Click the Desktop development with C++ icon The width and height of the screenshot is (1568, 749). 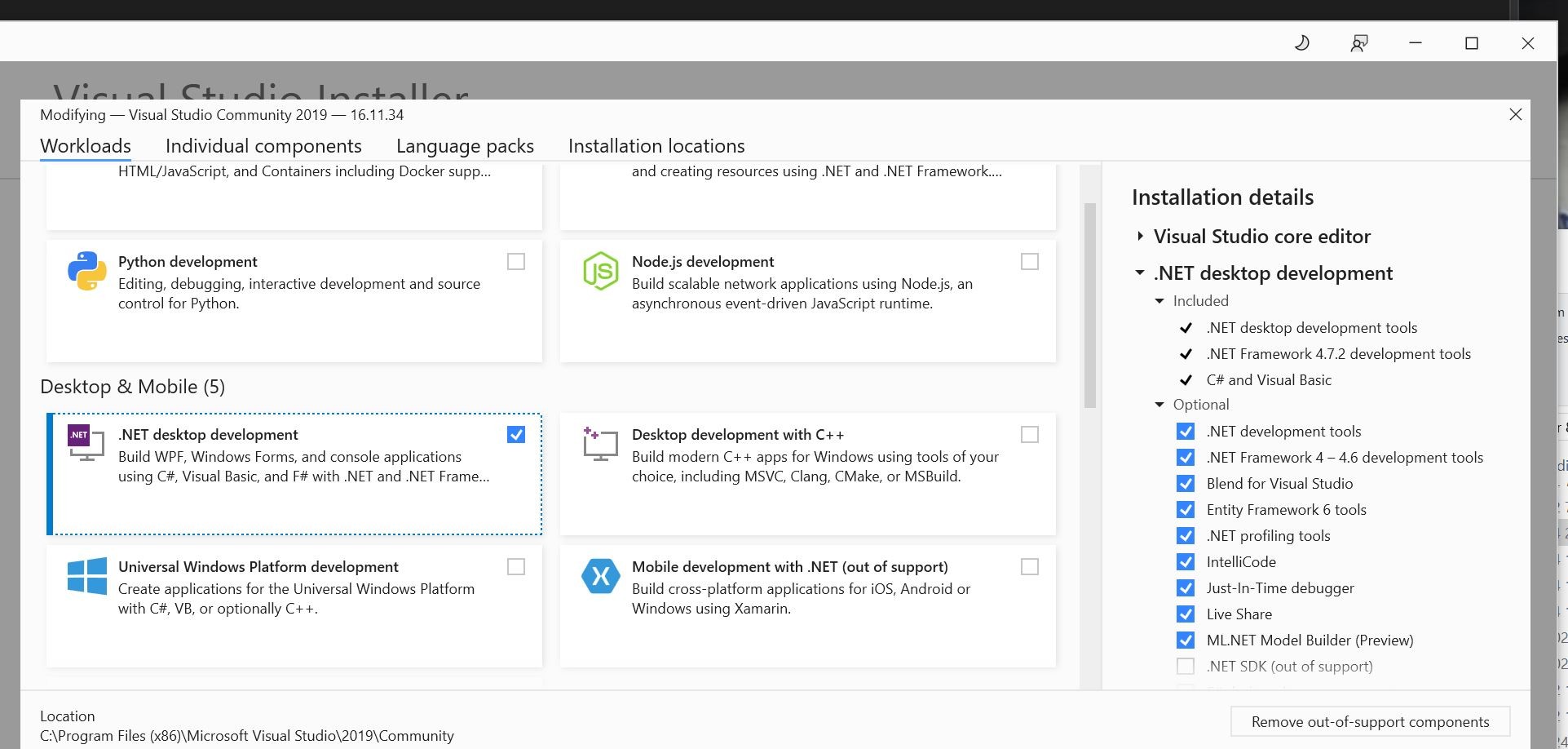pyautogui.click(x=600, y=444)
